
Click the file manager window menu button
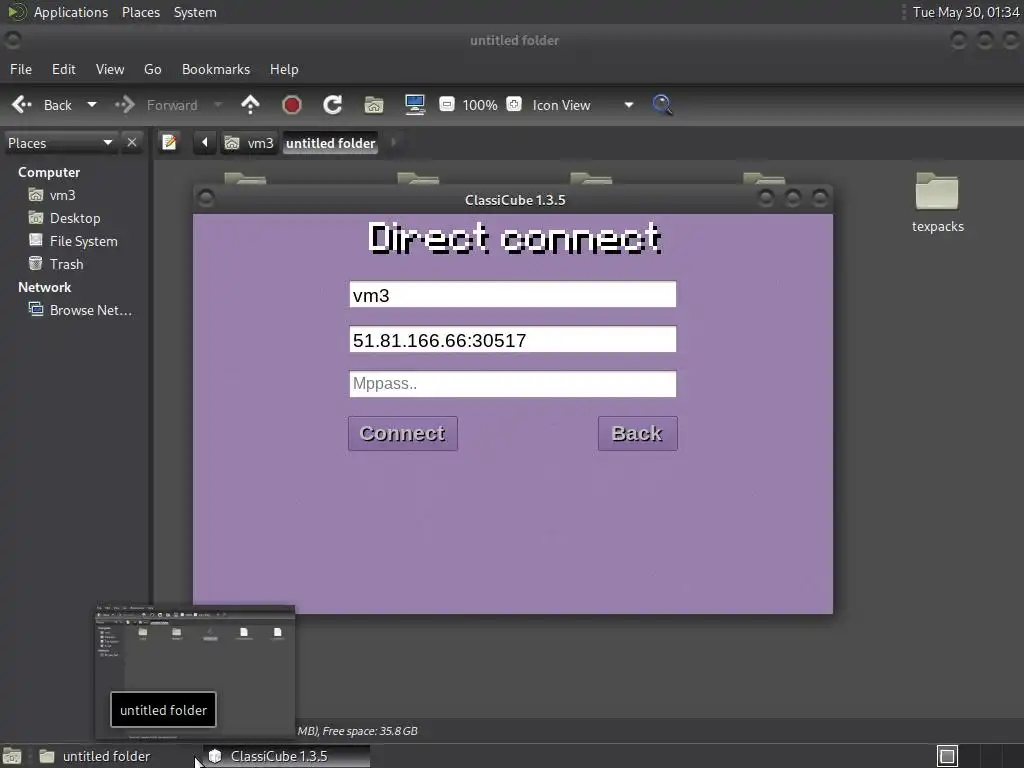tap(12, 40)
